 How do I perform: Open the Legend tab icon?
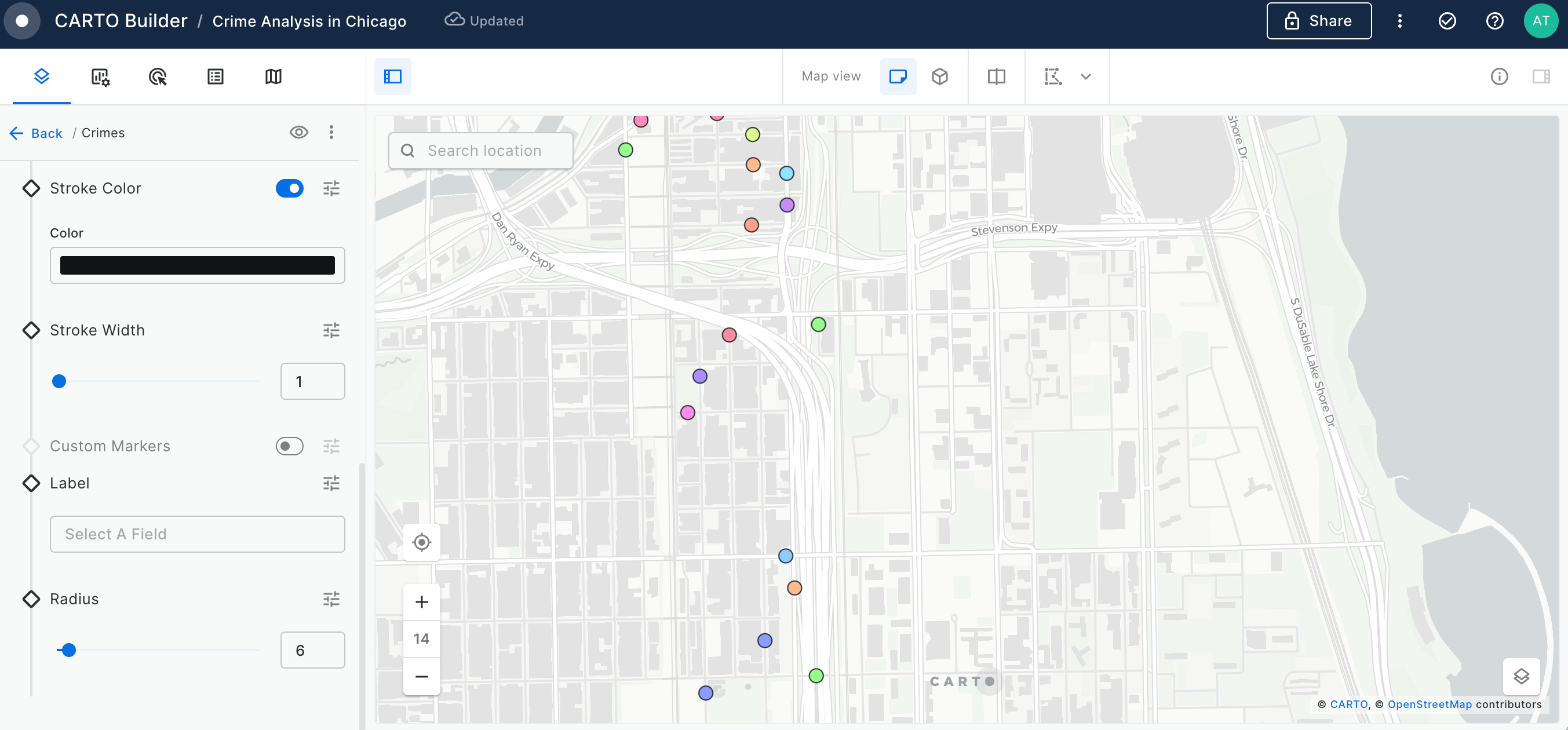[x=216, y=76]
